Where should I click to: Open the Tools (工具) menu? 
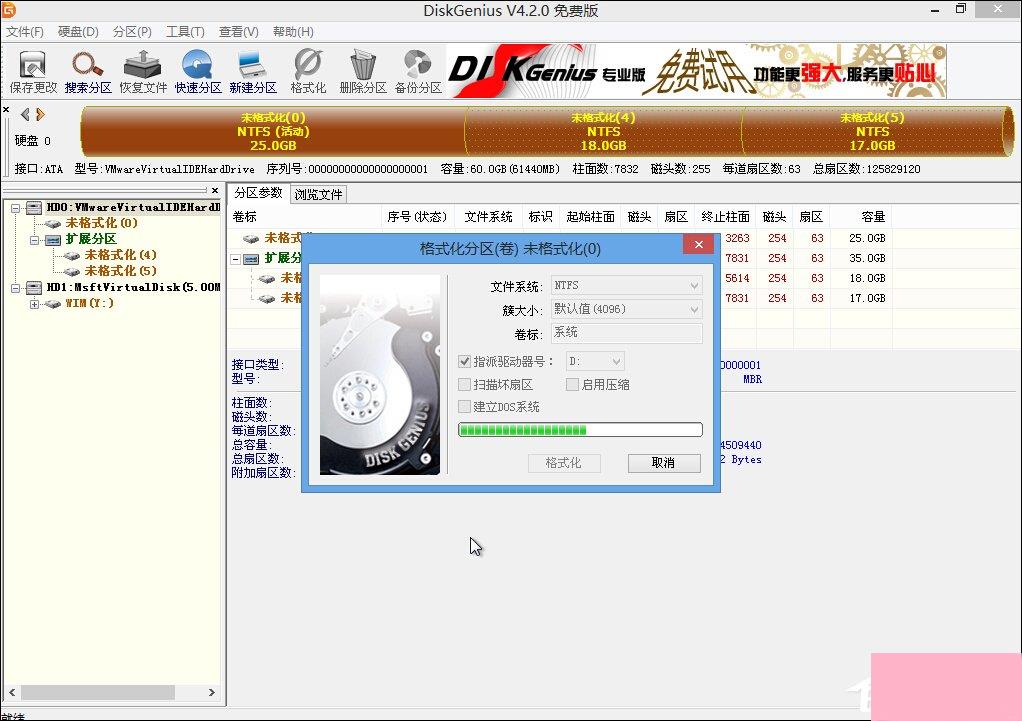tap(185, 32)
